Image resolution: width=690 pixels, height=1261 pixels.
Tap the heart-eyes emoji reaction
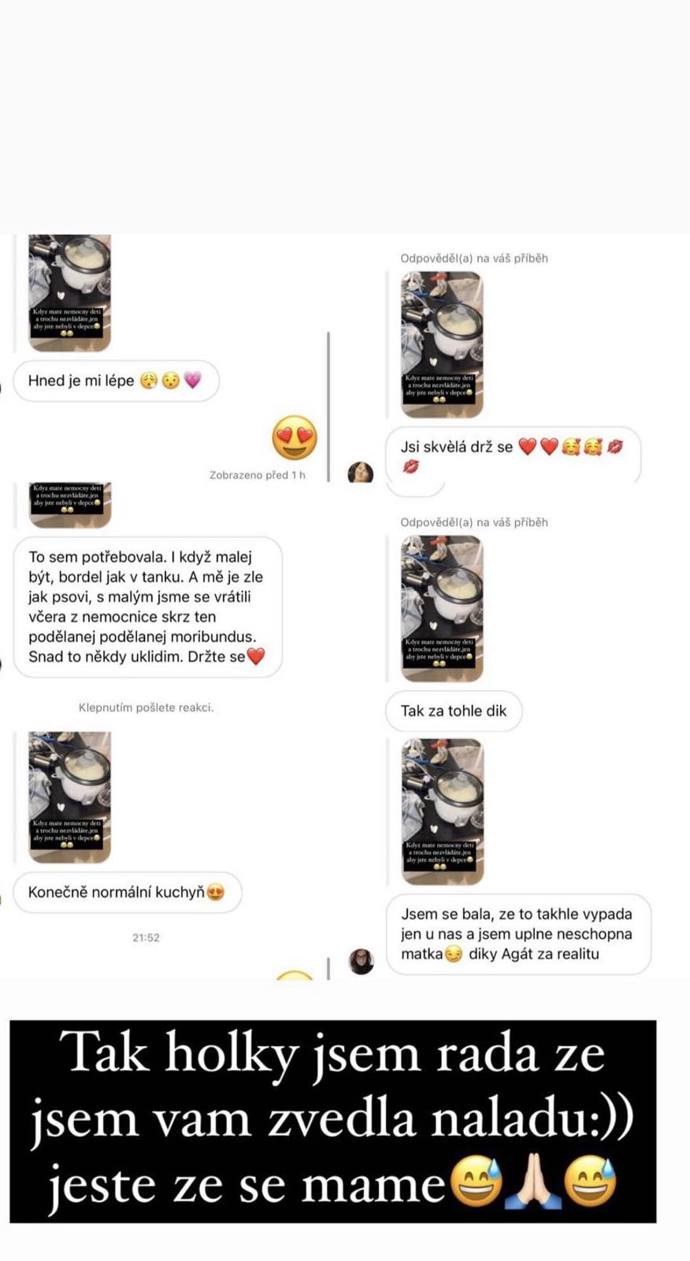click(x=295, y=439)
